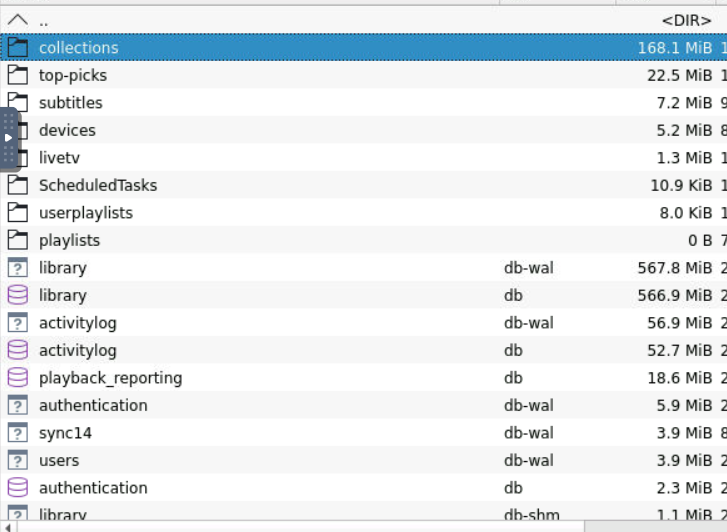Click the ScheduledTasks folder icon

point(17,185)
